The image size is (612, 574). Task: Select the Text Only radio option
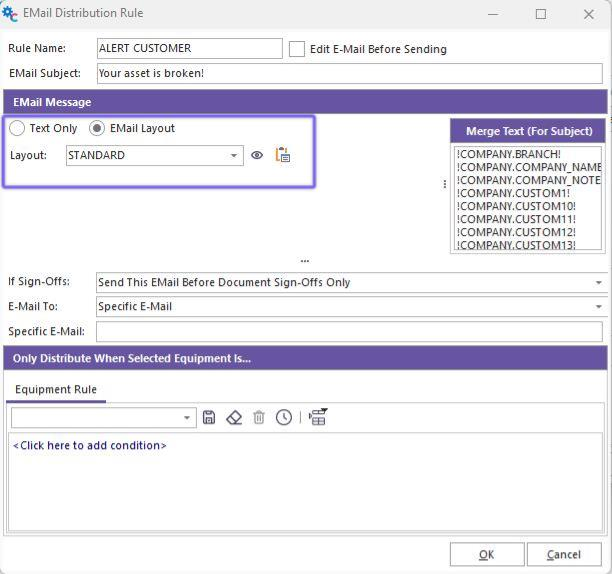coord(18,129)
